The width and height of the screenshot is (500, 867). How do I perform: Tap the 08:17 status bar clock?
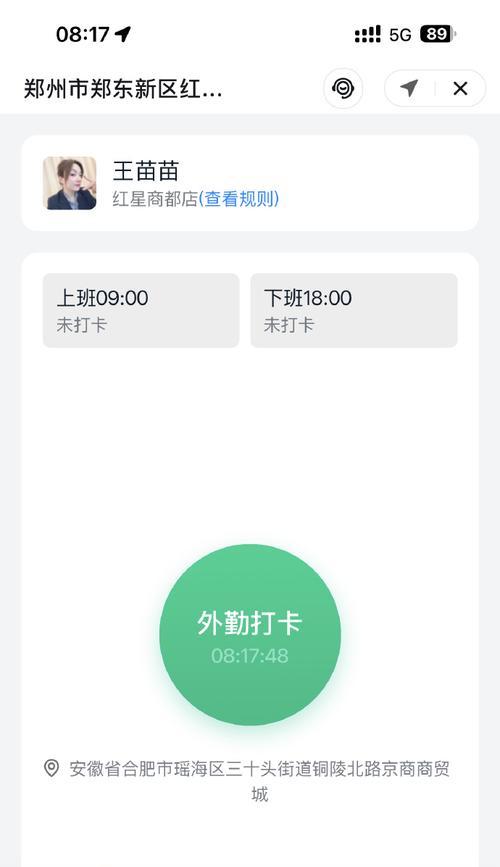[x=83, y=34]
